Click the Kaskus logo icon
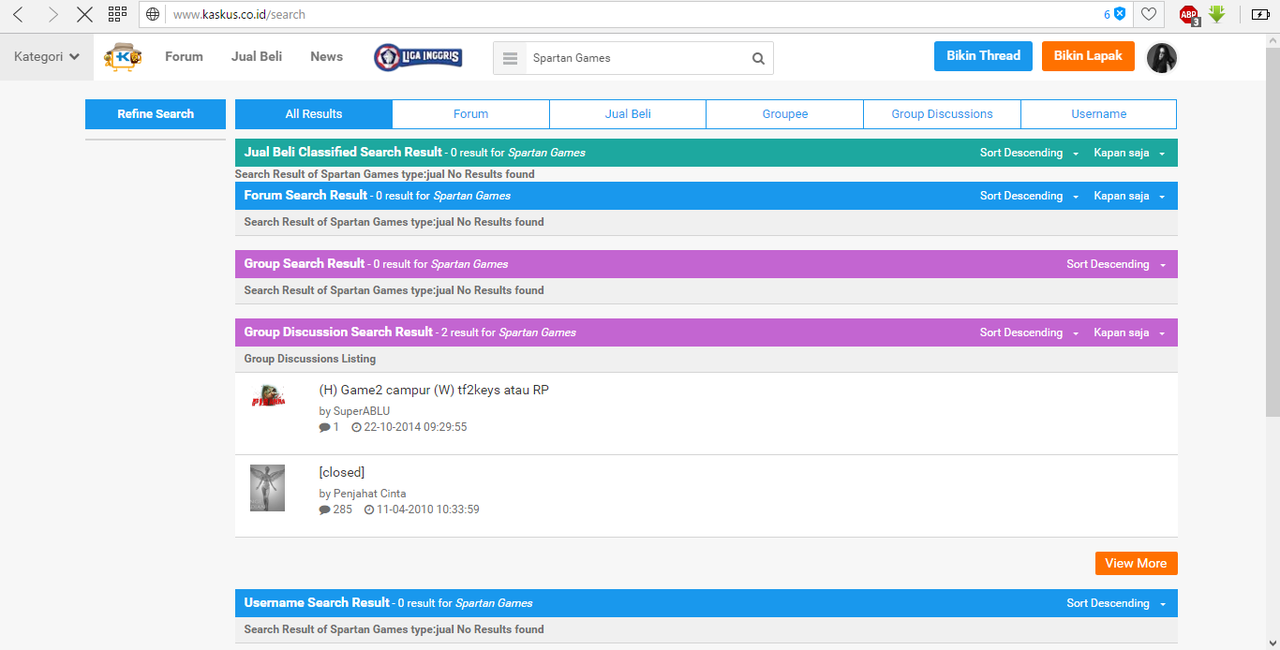The image size is (1280, 650). point(123,57)
